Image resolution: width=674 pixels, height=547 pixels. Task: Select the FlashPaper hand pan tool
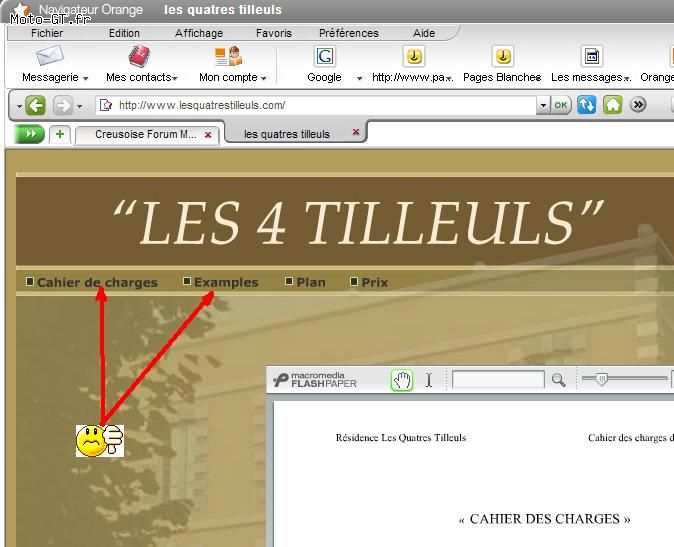tap(402, 380)
